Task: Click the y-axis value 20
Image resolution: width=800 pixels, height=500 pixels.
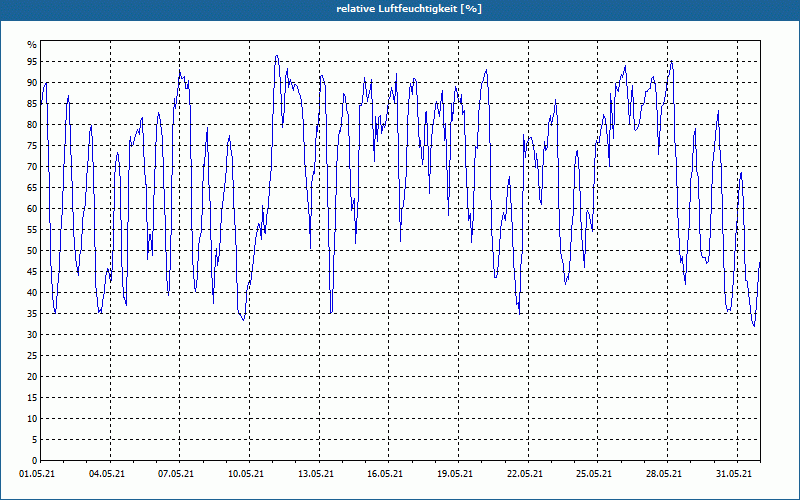Action: (x=32, y=377)
